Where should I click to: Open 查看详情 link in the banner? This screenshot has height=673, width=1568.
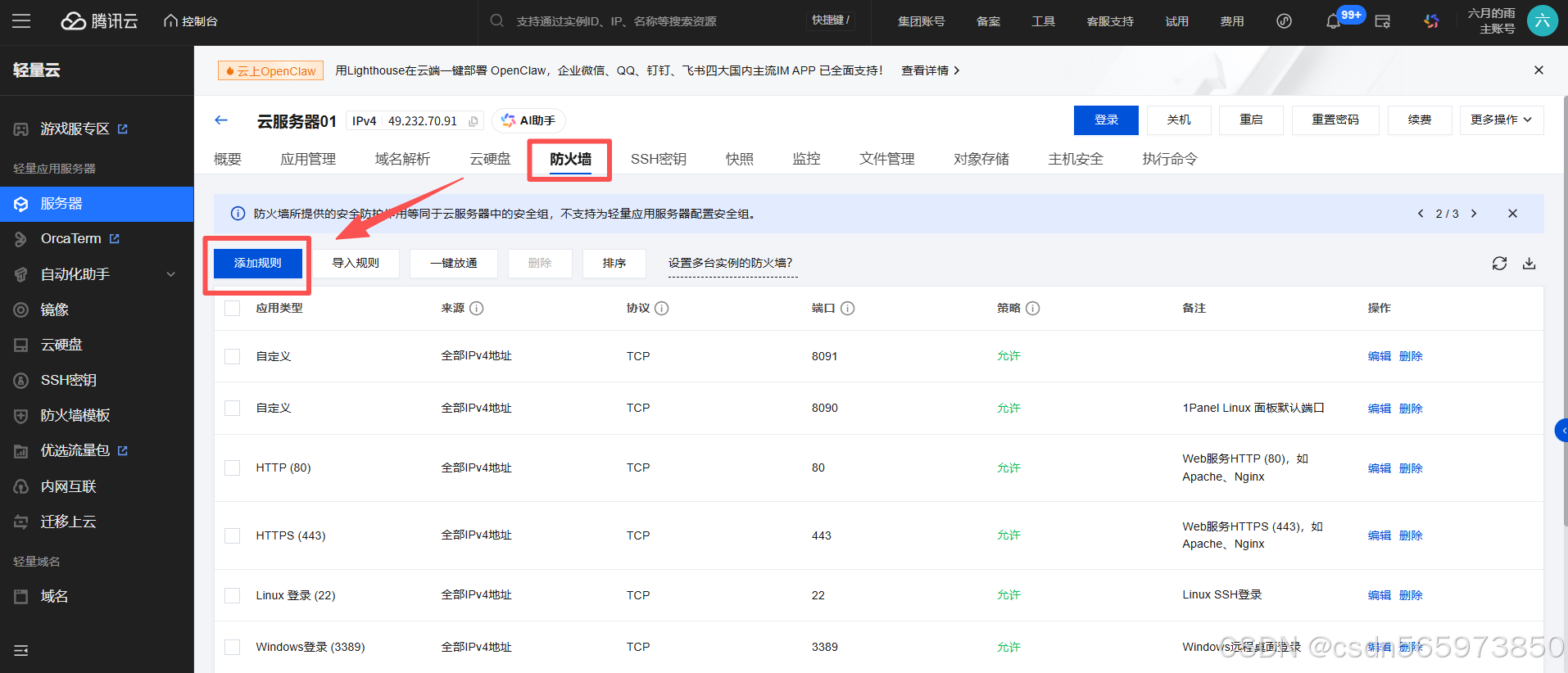click(x=930, y=70)
